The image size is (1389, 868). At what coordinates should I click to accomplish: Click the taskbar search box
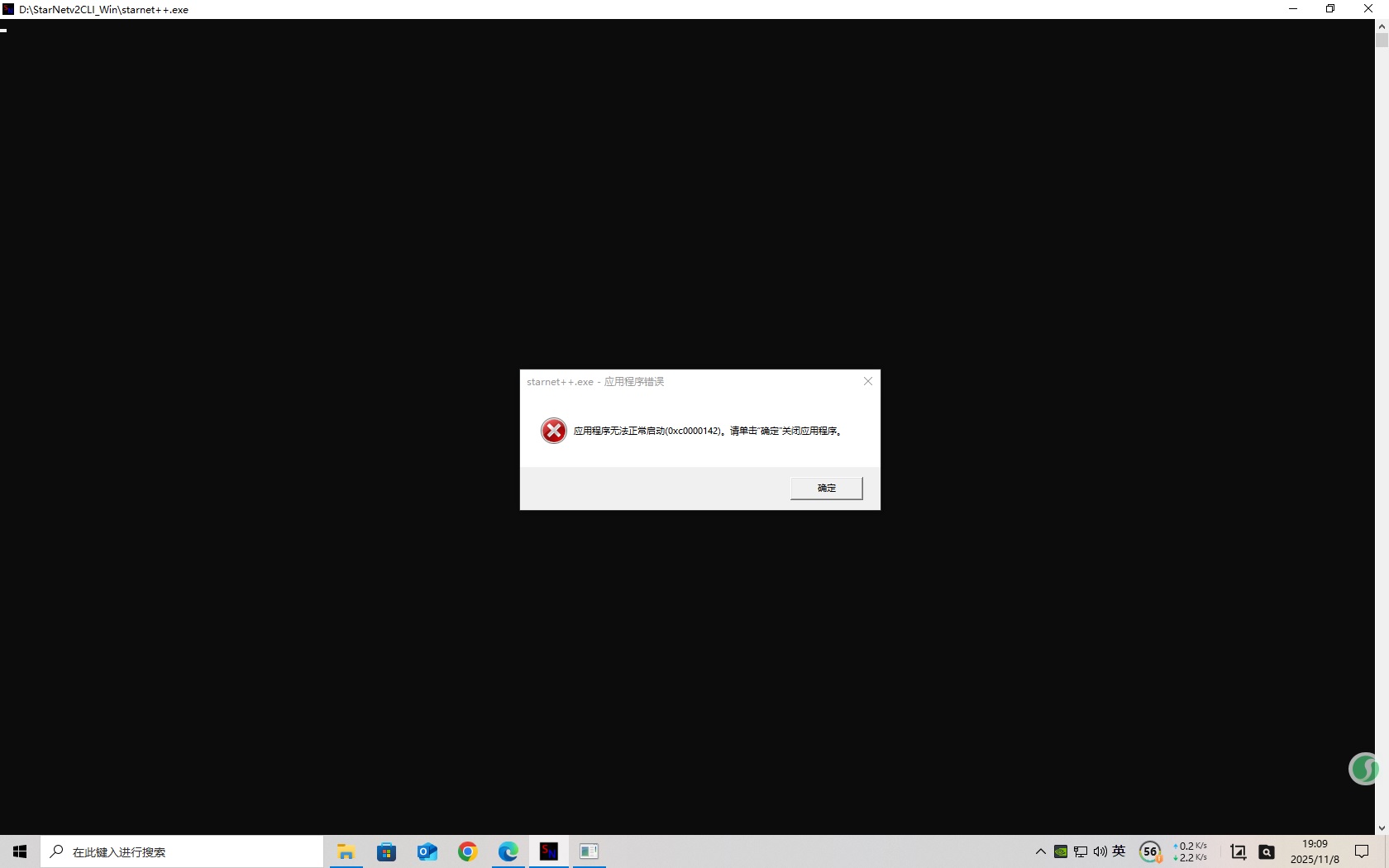point(182,851)
